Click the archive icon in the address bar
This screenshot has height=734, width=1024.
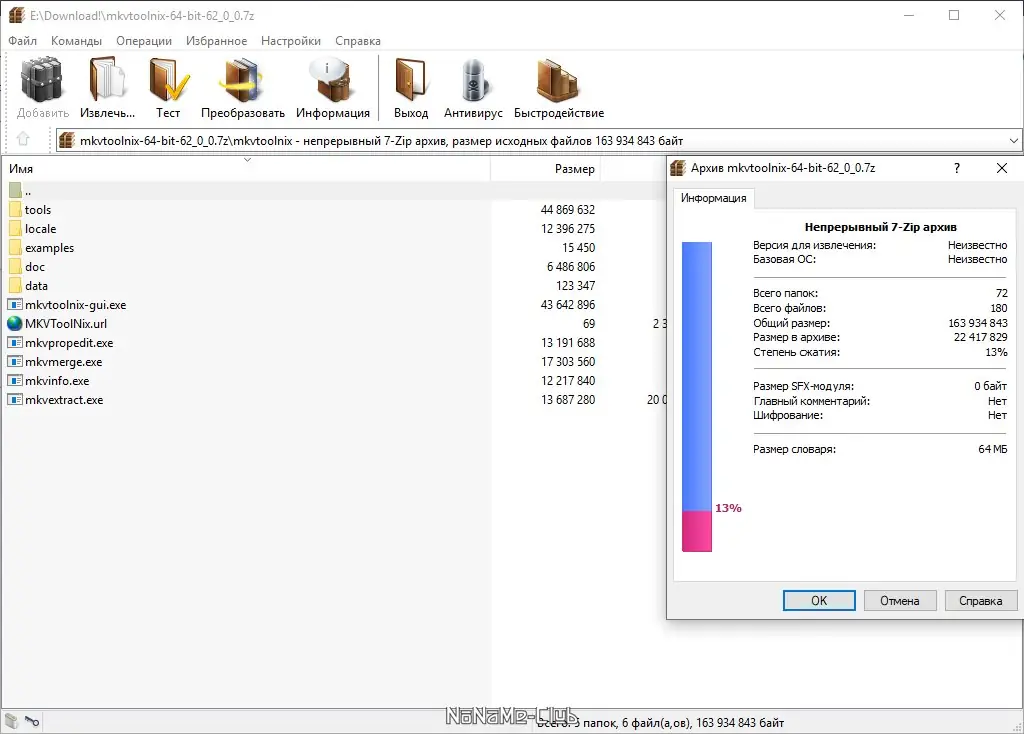pyautogui.click(x=67, y=140)
